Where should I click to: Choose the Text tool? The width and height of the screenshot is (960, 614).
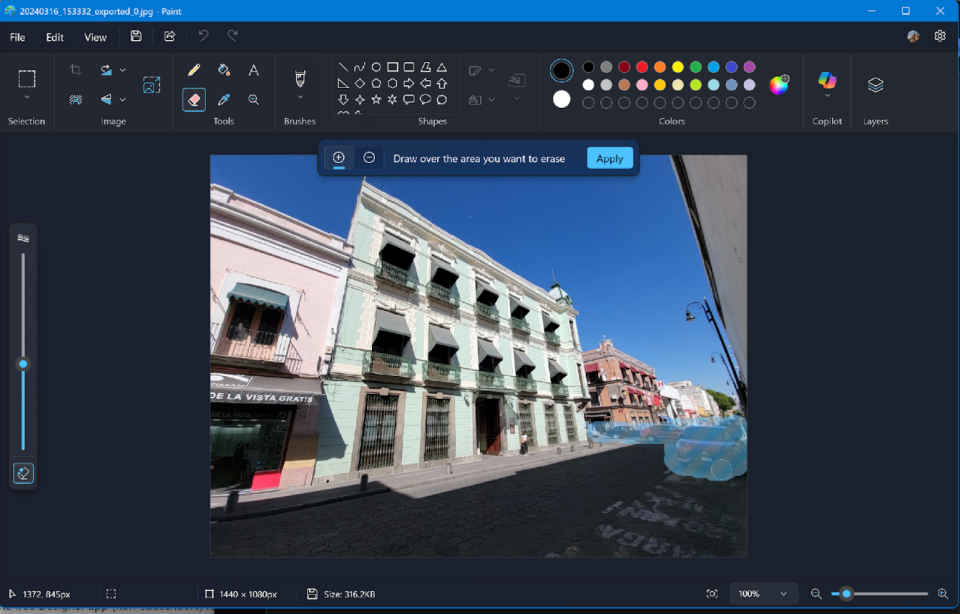coord(254,69)
